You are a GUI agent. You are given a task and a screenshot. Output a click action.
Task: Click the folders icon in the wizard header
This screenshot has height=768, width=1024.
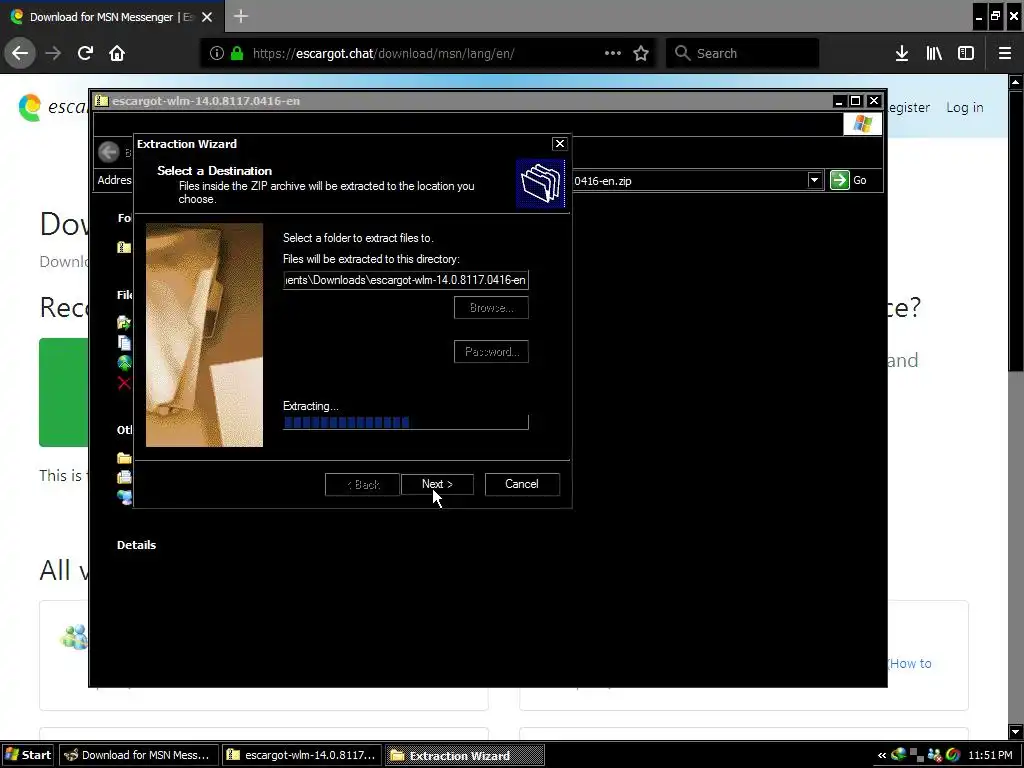(x=541, y=184)
